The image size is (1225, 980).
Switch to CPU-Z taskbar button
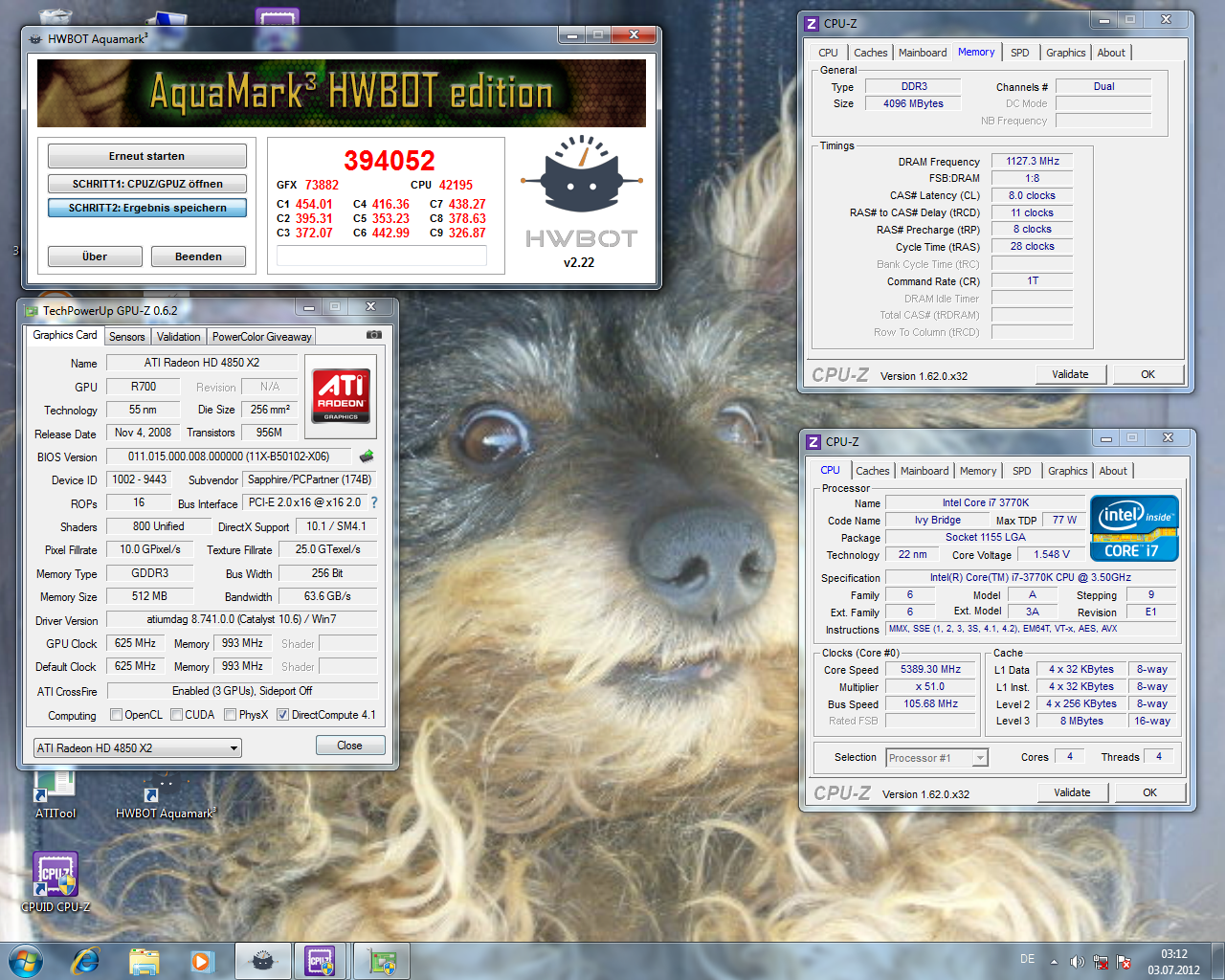tap(321, 961)
